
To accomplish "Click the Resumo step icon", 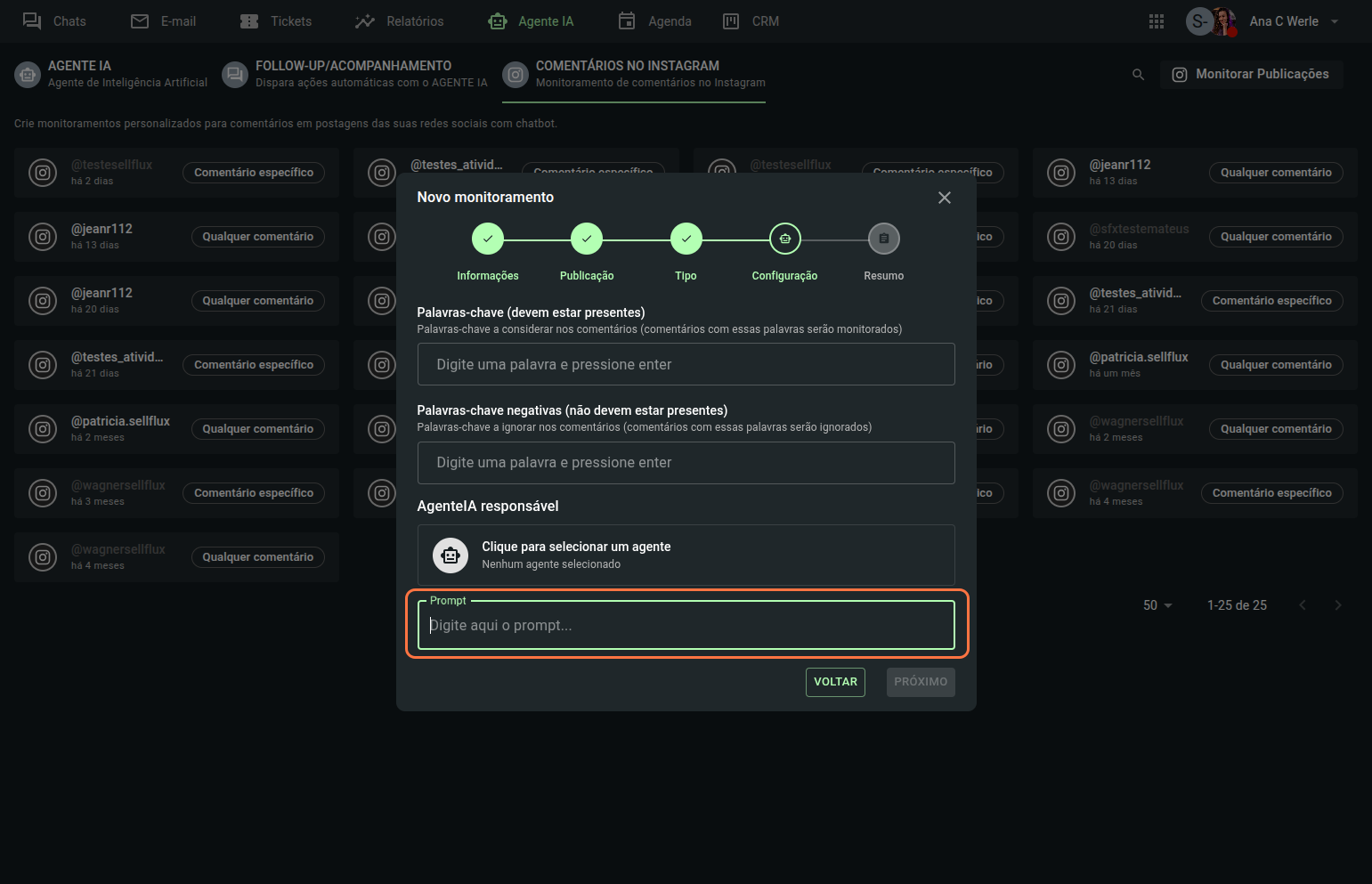I will pyautogui.click(x=883, y=239).
